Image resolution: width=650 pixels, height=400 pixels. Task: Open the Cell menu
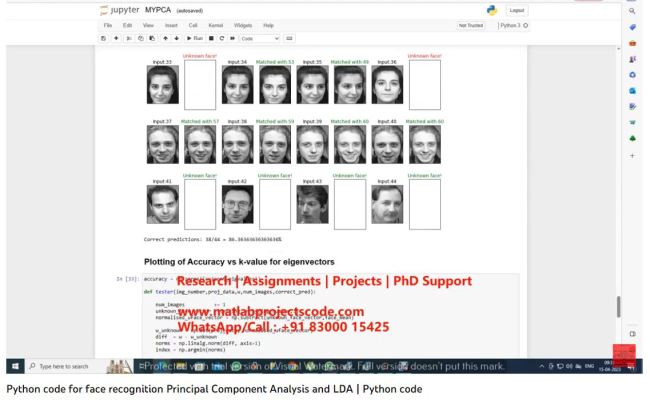193,25
